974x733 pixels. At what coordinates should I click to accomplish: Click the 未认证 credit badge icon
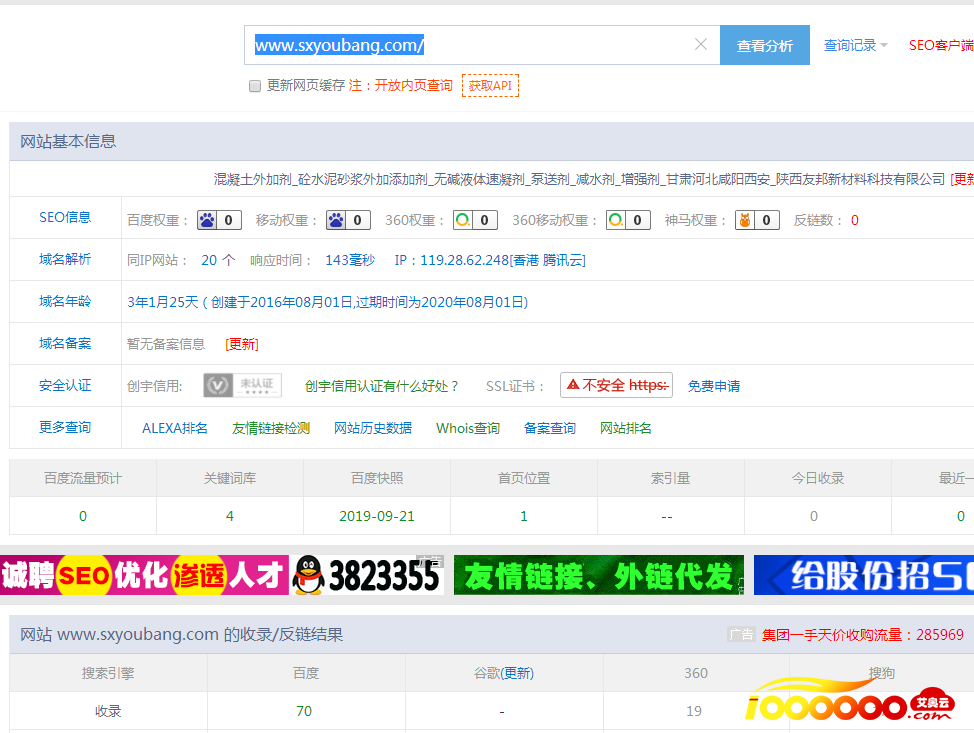[x=242, y=385]
